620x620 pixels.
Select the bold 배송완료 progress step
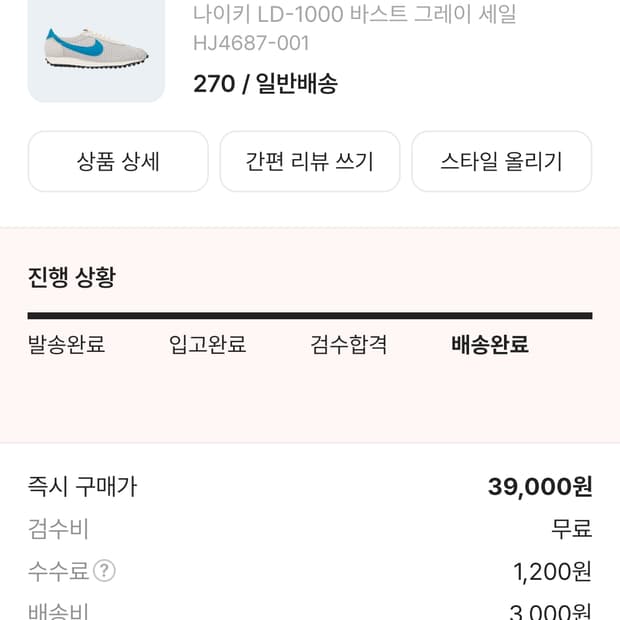[x=490, y=345]
